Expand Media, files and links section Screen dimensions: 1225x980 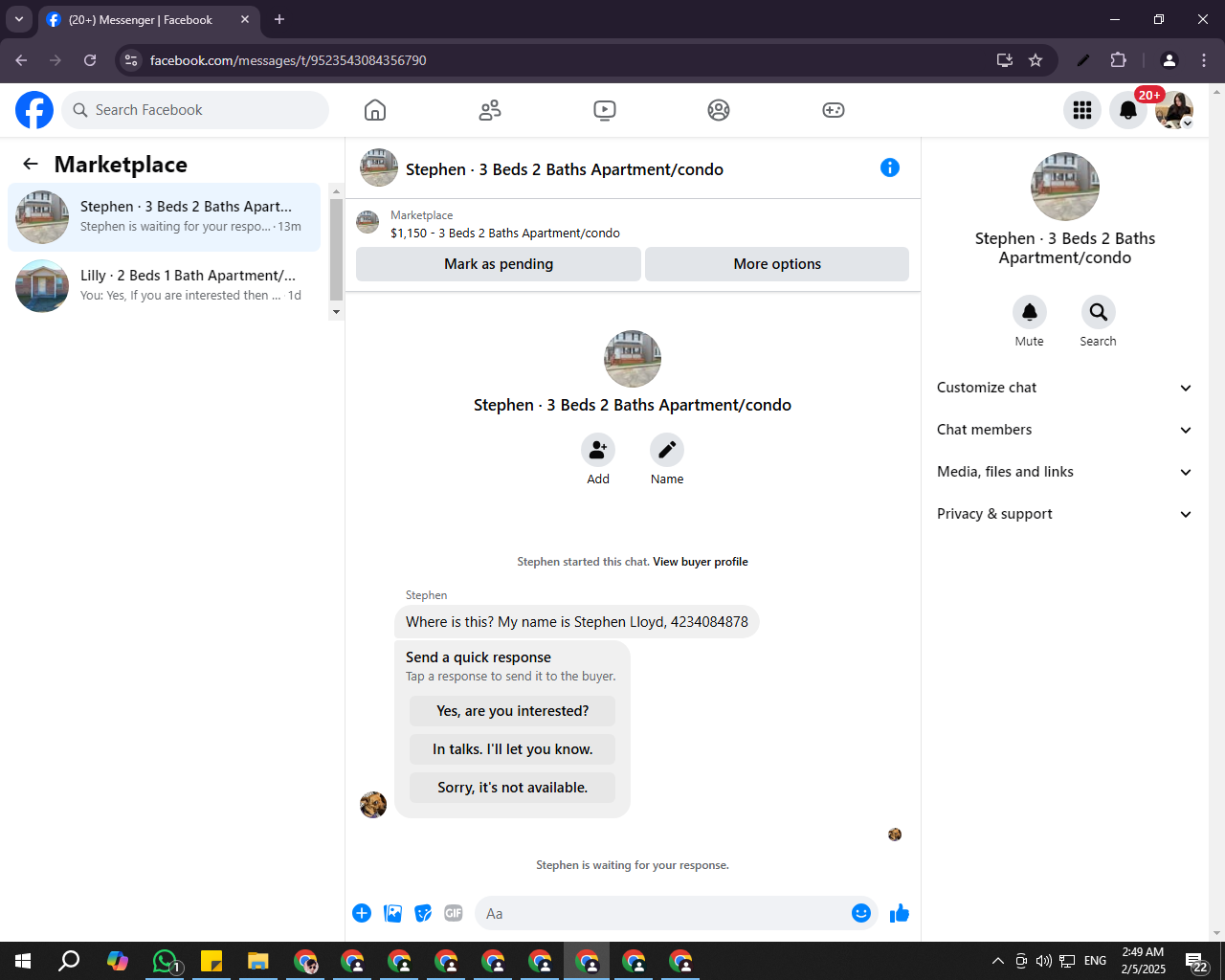tap(1065, 472)
